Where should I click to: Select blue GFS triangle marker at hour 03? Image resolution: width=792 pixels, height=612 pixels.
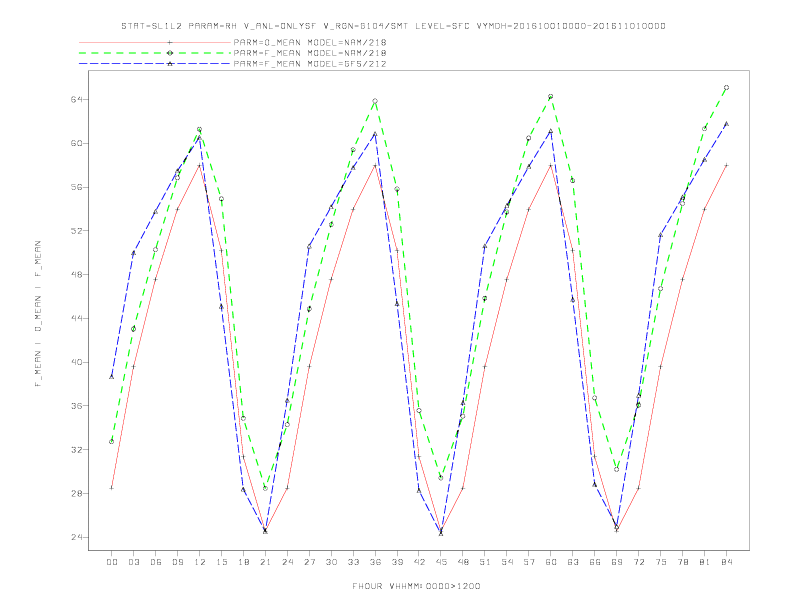[133, 253]
